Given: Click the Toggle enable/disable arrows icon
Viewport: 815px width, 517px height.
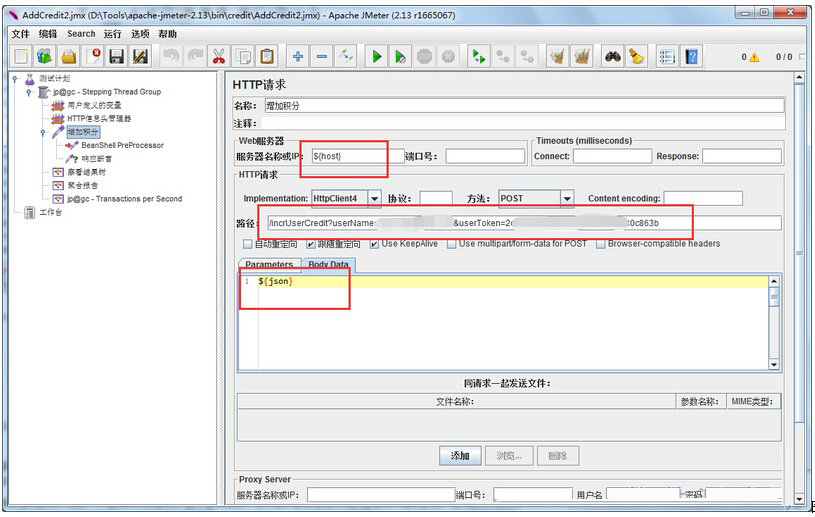Looking at the screenshot, I should [x=346, y=56].
